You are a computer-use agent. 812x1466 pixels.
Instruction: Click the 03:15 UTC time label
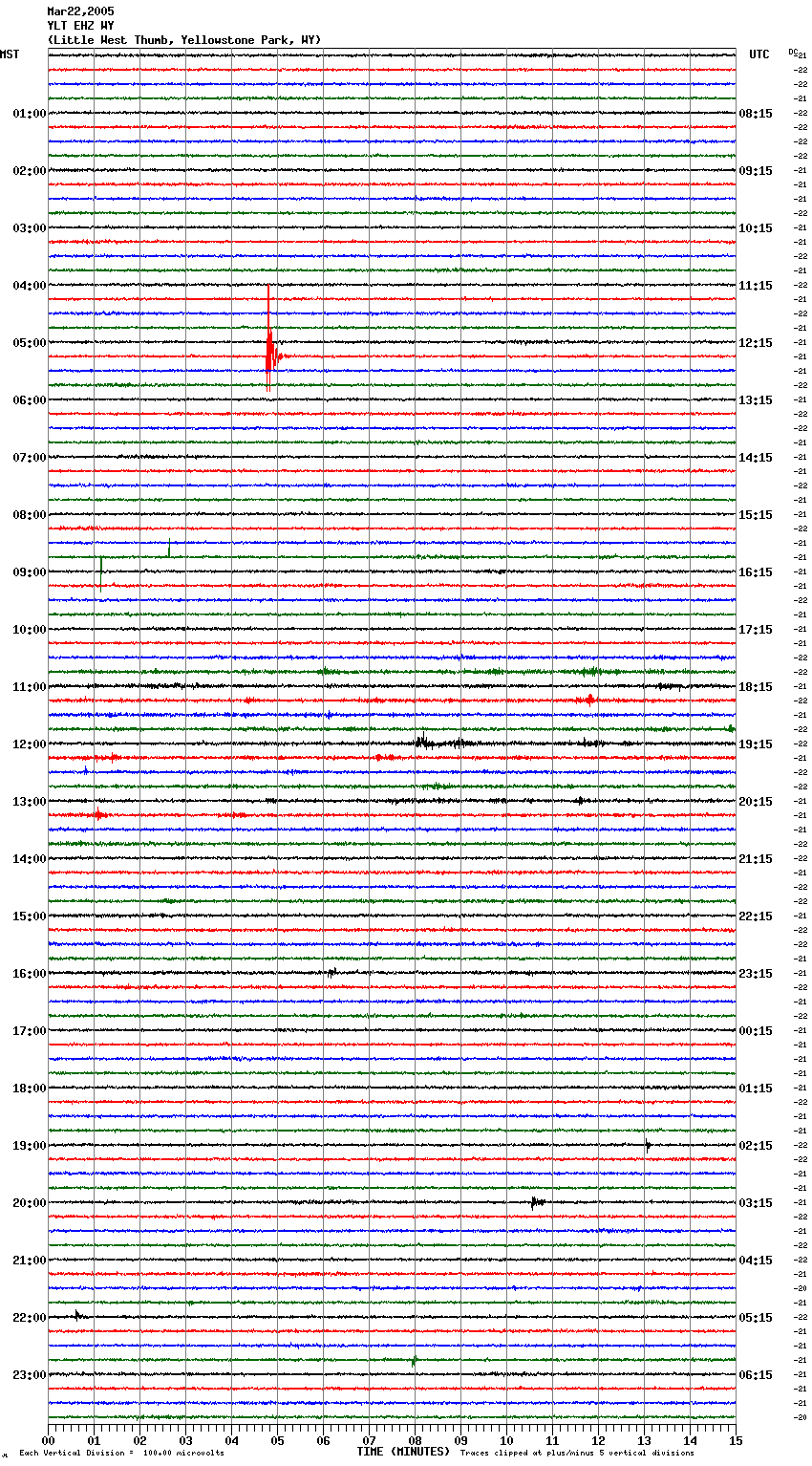point(756,1203)
